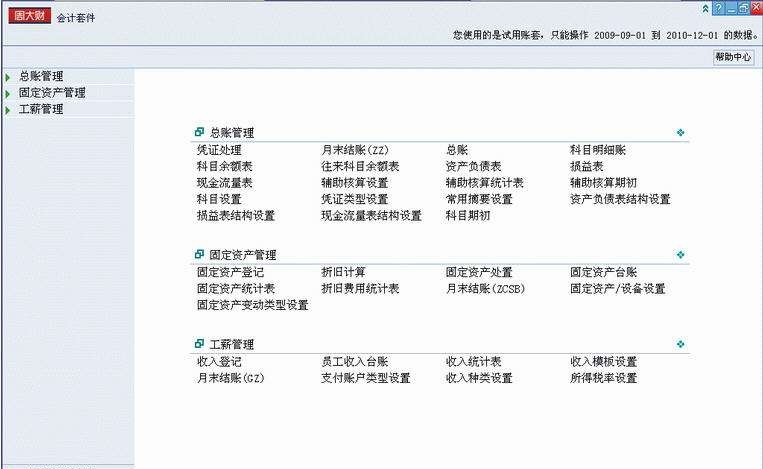Click the window icon beside 工薪管理 section header
This screenshot has width=763, height=469.
coord(199,343)
